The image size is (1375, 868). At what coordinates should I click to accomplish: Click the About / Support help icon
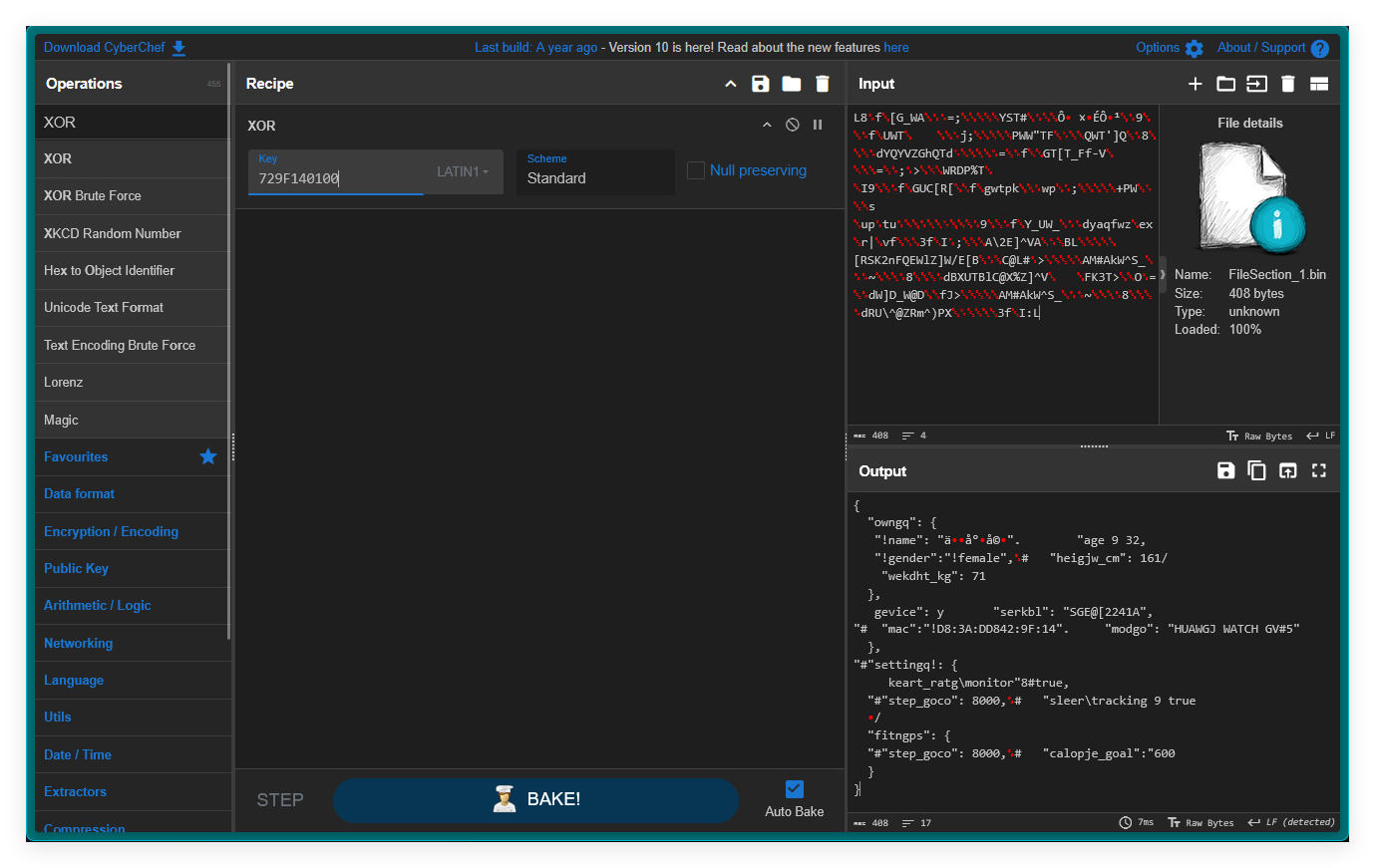(x=1320, y=48)
